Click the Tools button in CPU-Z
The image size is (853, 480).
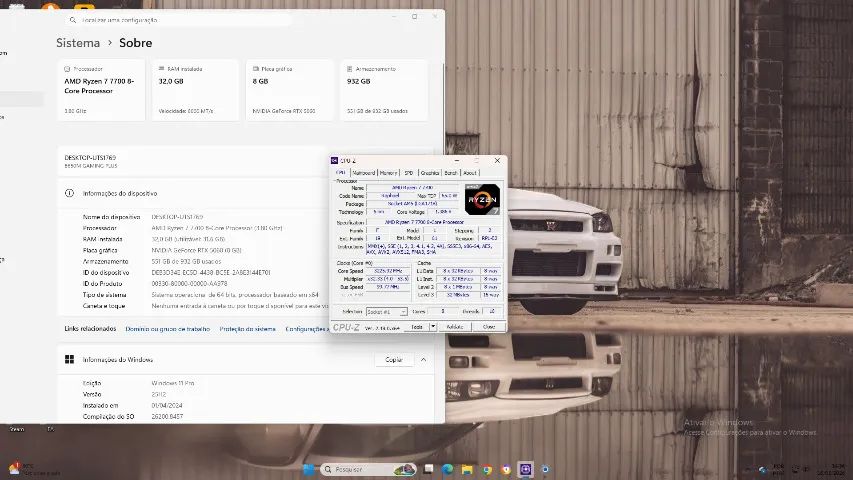[x=417, y=327]
